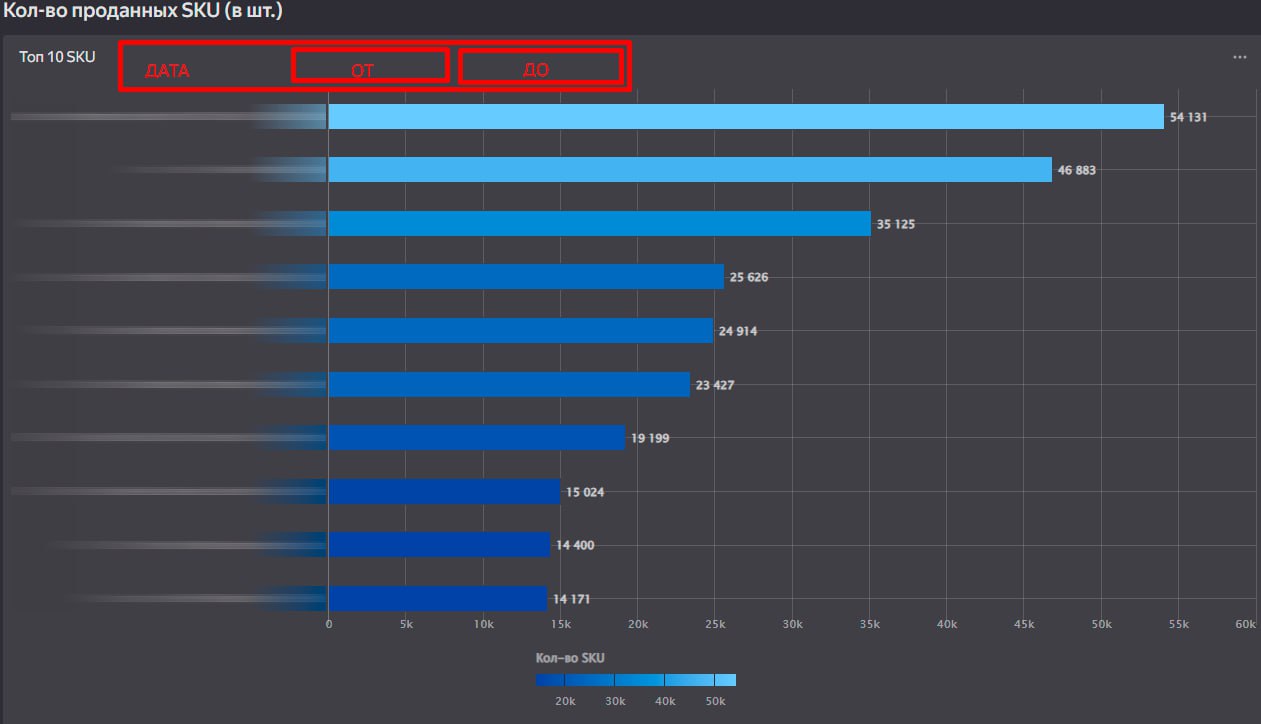
Task: Click the bar labeled 14 400
Action: pyautogui.click(x=440, y=545)
